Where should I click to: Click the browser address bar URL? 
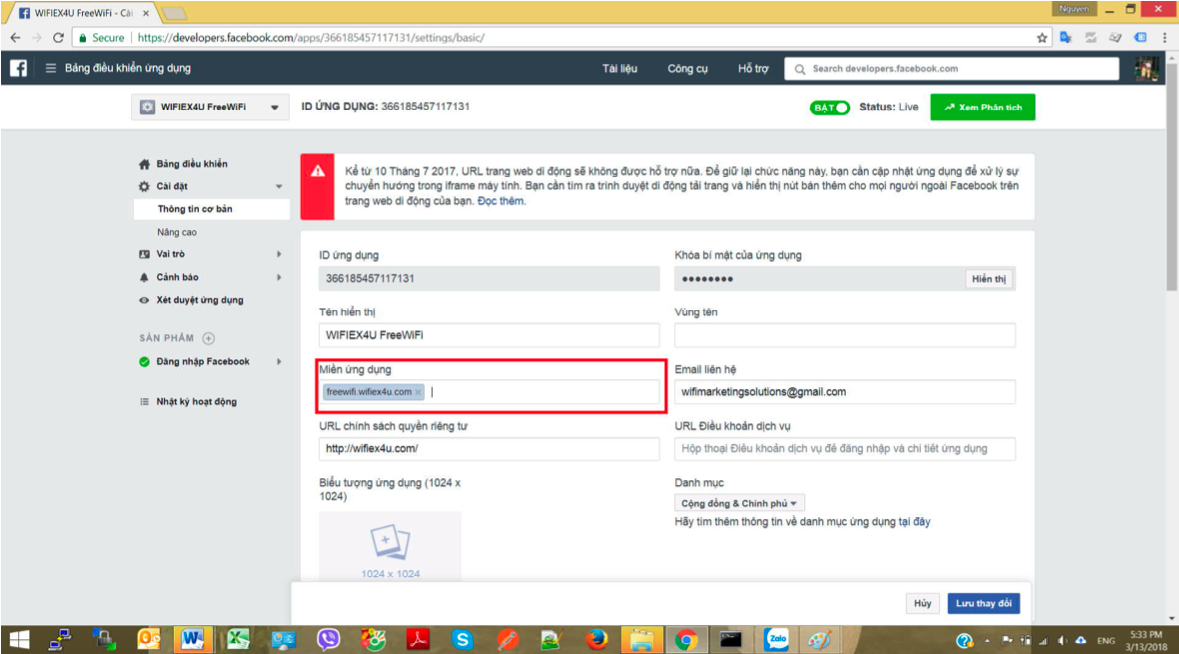(x=311, y=38)
